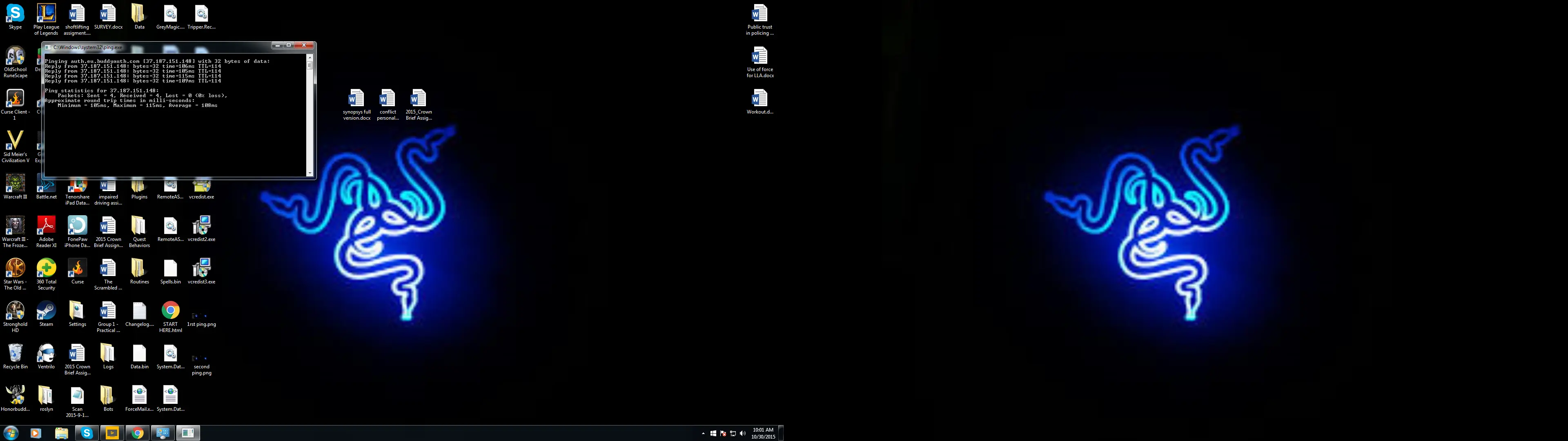Open Warcraft III - The Frozen Throne shortcut
The image size is (1568, 441).
pyautogui.click(x=15, y=232)
